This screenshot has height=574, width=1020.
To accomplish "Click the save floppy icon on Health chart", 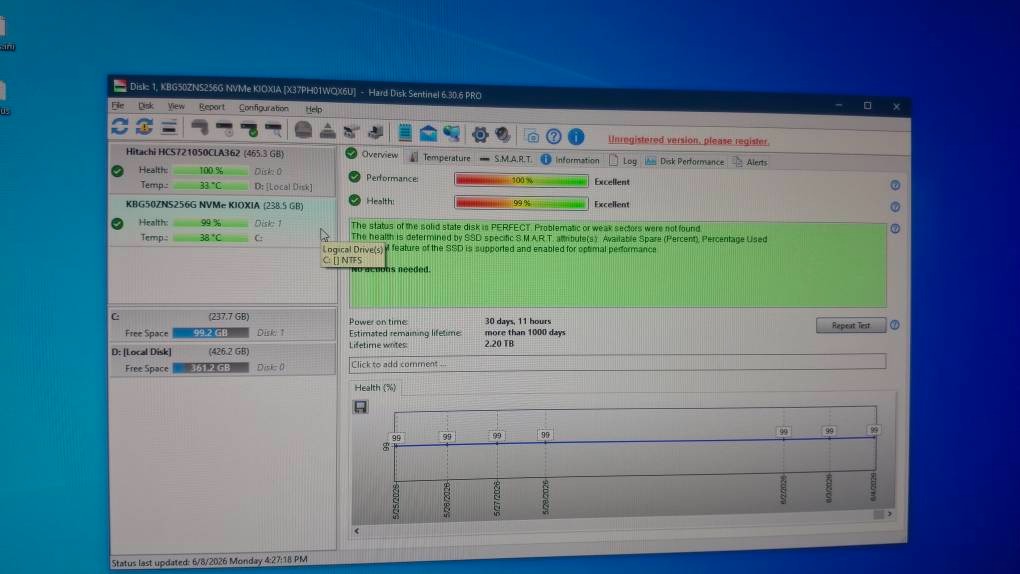I will 360,407.
